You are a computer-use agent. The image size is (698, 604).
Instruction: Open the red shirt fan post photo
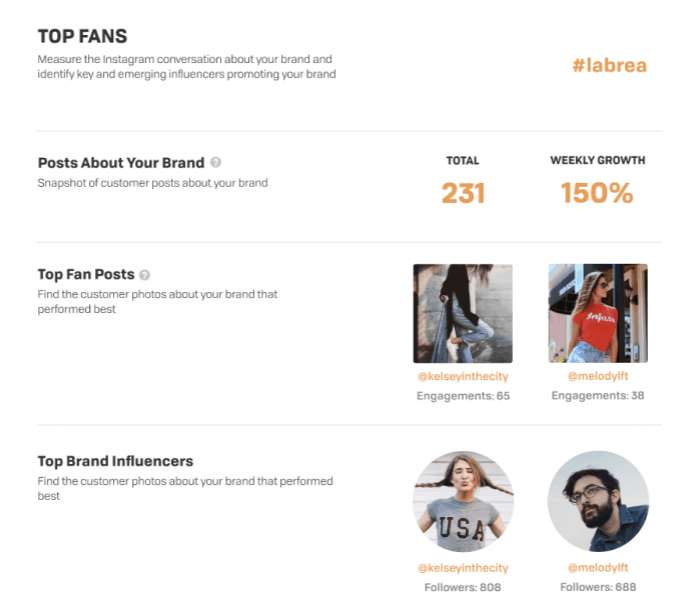pyautogui.click(x=598, y=313)
